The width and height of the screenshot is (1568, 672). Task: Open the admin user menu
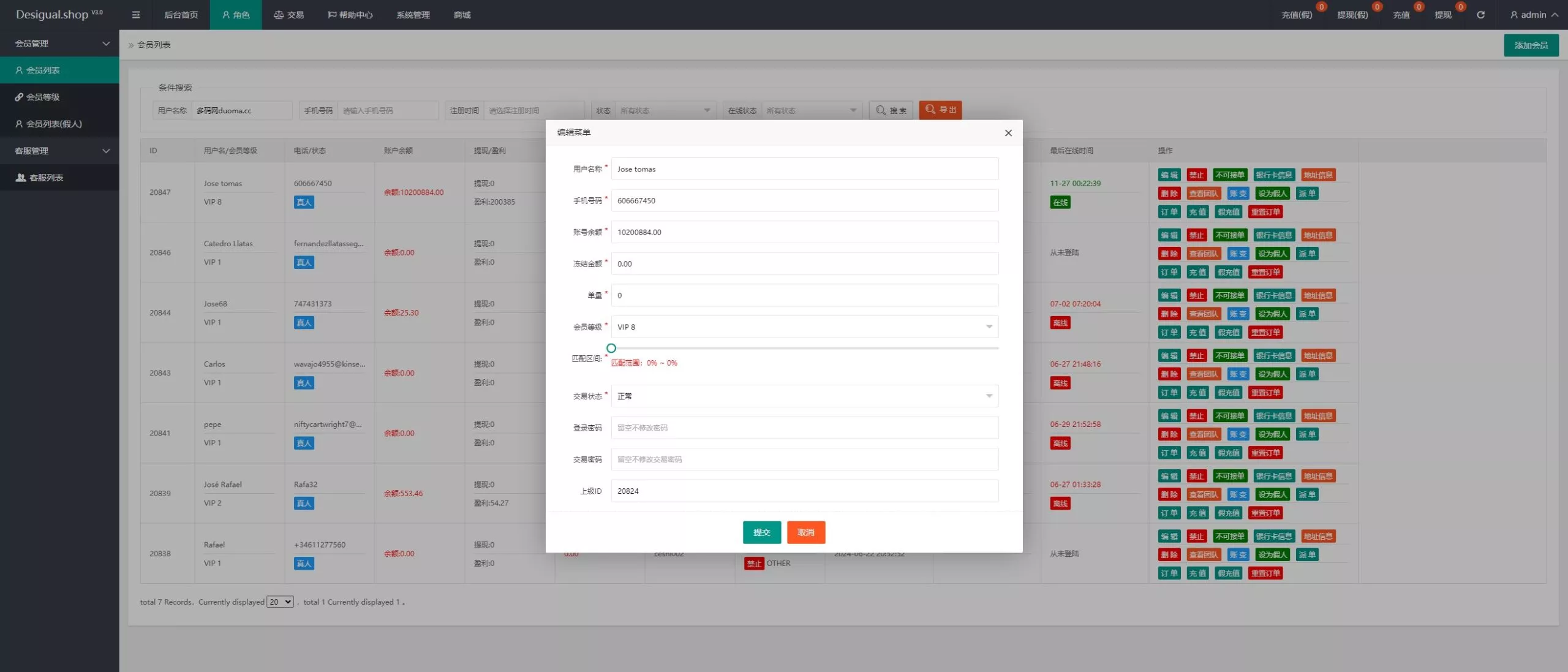1534,15
